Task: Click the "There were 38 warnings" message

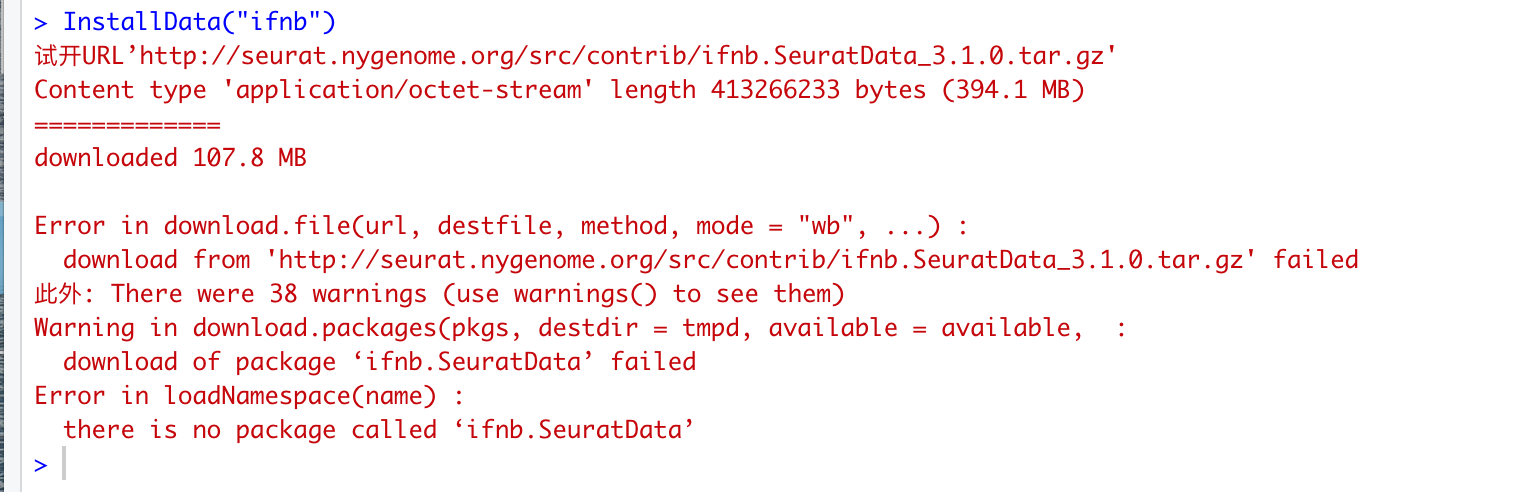Action: pyautogui.click(x=478, y=294)
